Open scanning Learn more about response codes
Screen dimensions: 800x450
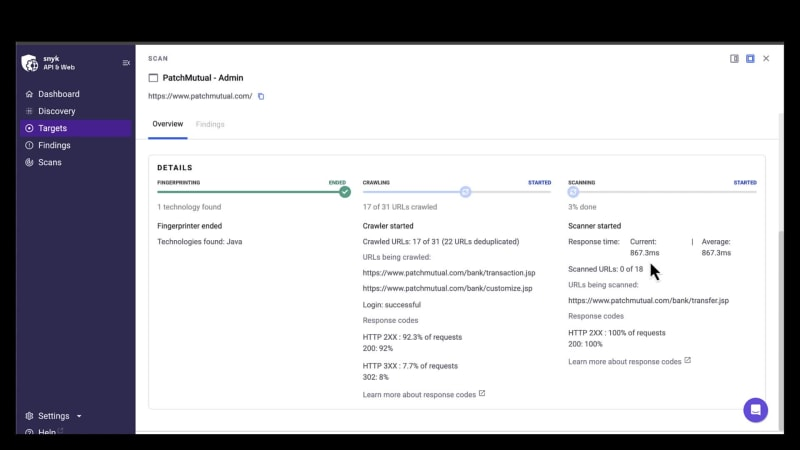pos(624,361)
